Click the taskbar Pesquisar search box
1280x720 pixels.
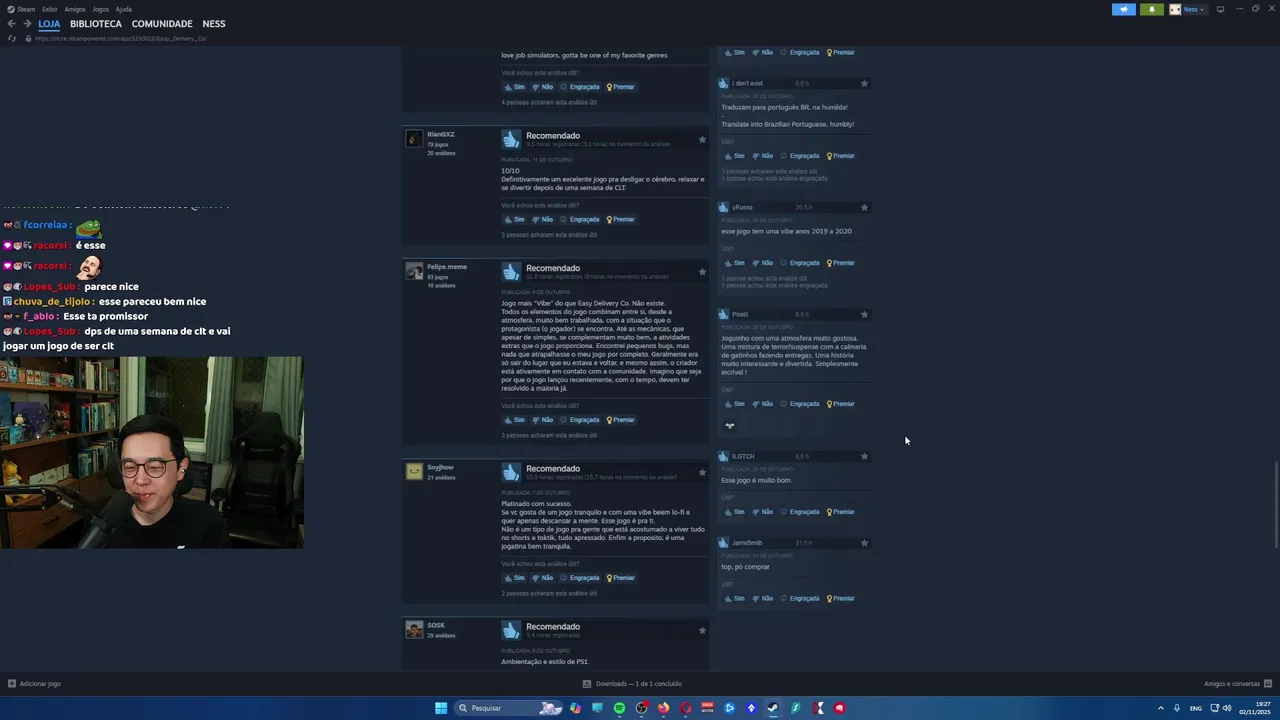[x=507, y=708]
